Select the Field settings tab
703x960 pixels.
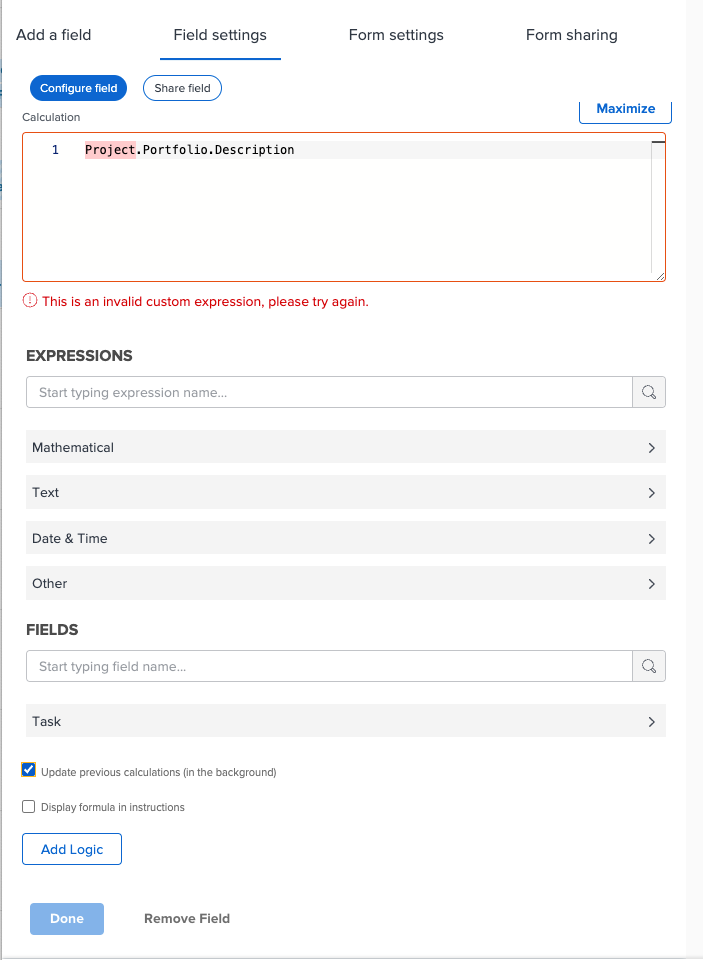tap(220, 35)
